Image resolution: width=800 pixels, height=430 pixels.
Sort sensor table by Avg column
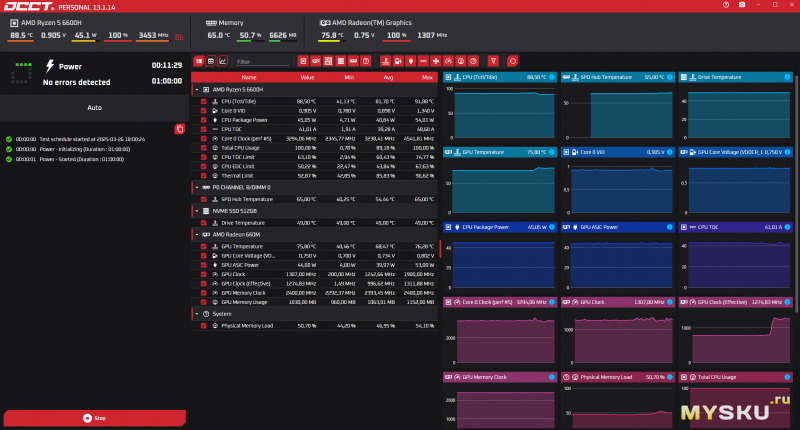388,78
